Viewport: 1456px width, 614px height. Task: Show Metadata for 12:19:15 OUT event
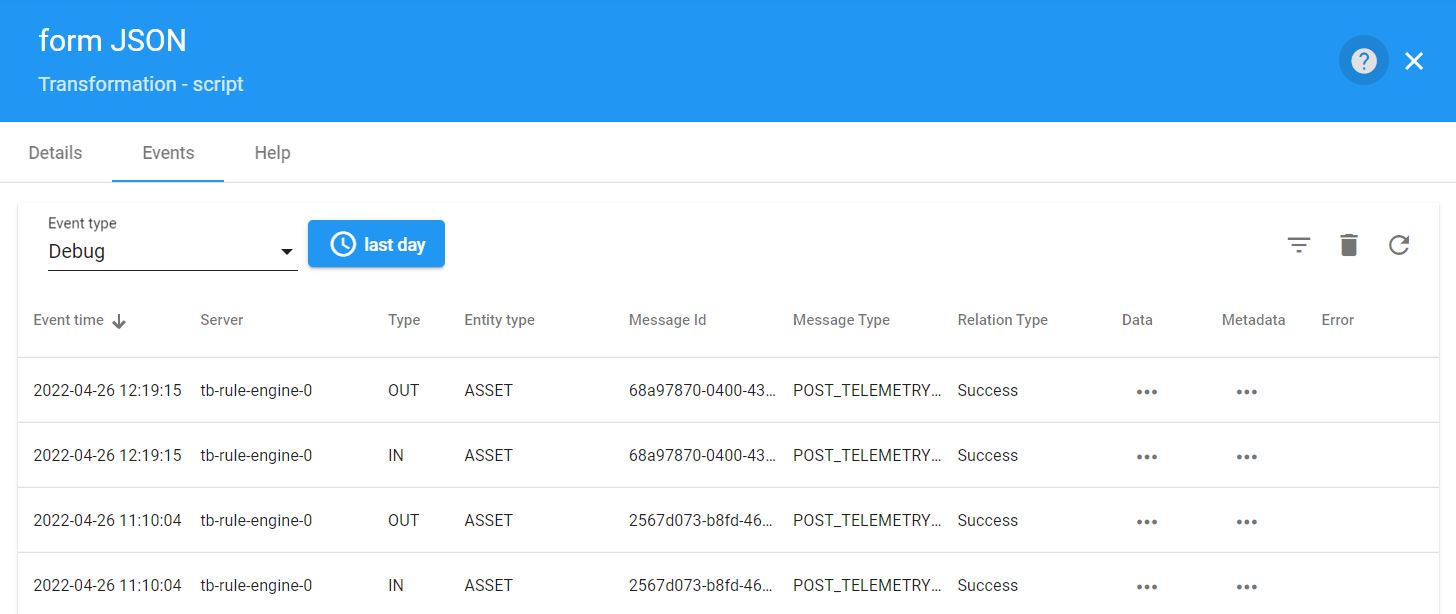[x=1246, y=391]
